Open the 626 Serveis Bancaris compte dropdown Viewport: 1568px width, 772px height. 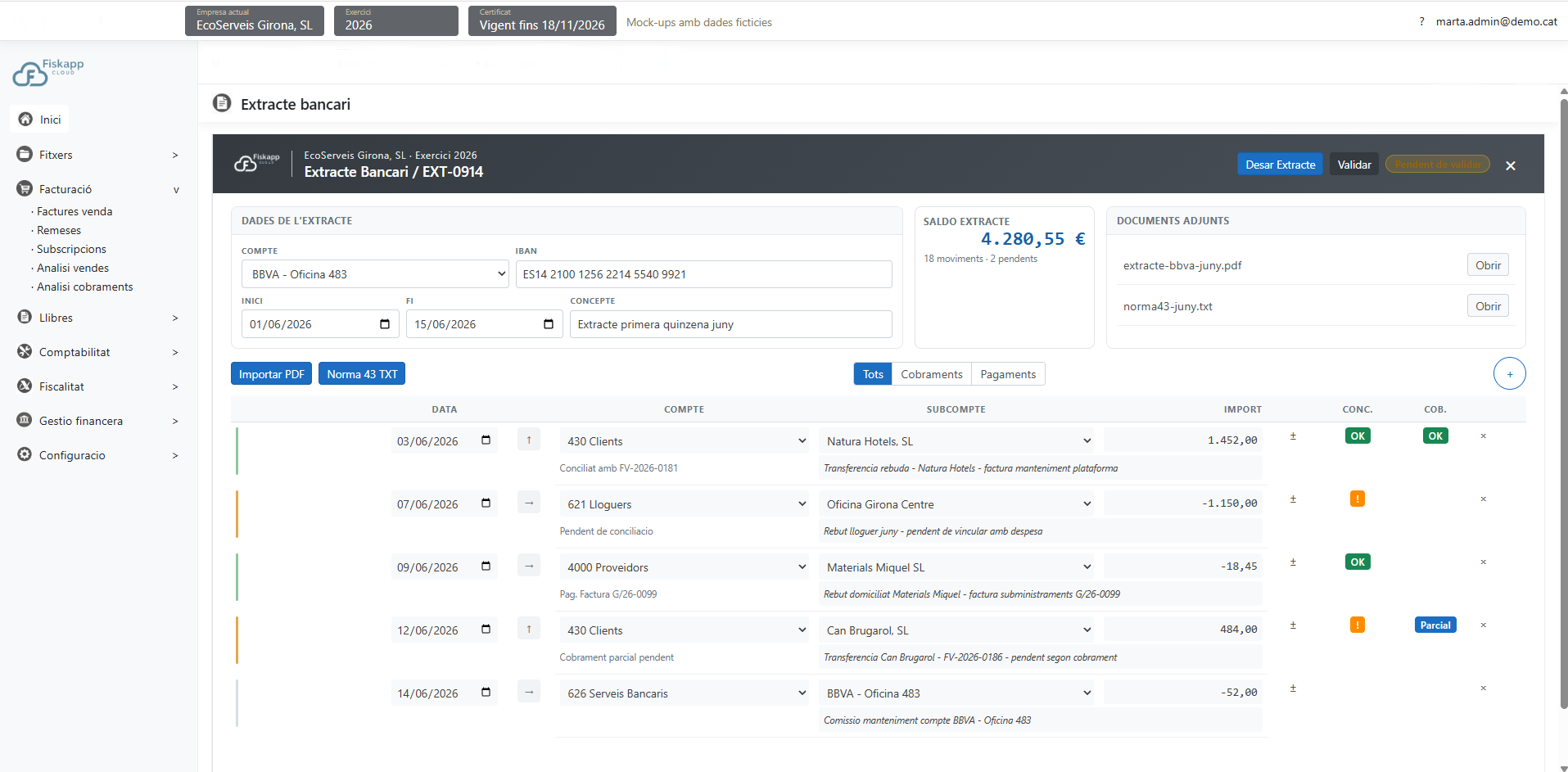click(685, 693)
